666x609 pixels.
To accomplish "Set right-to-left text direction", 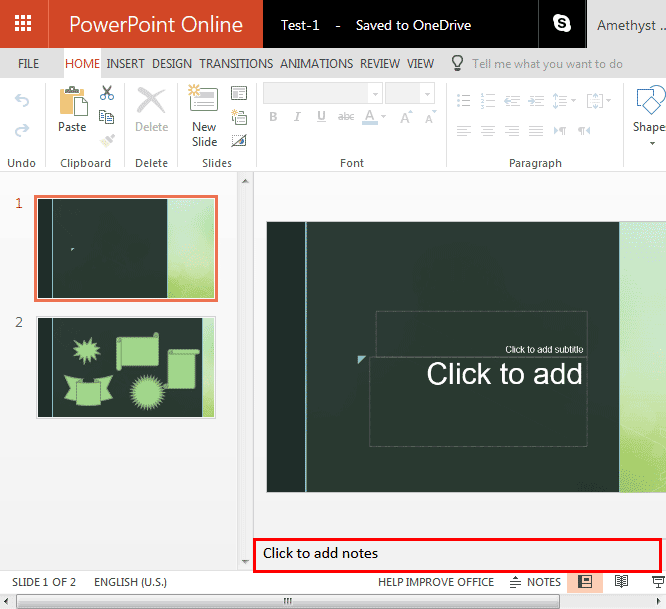I will coord(584,131).
